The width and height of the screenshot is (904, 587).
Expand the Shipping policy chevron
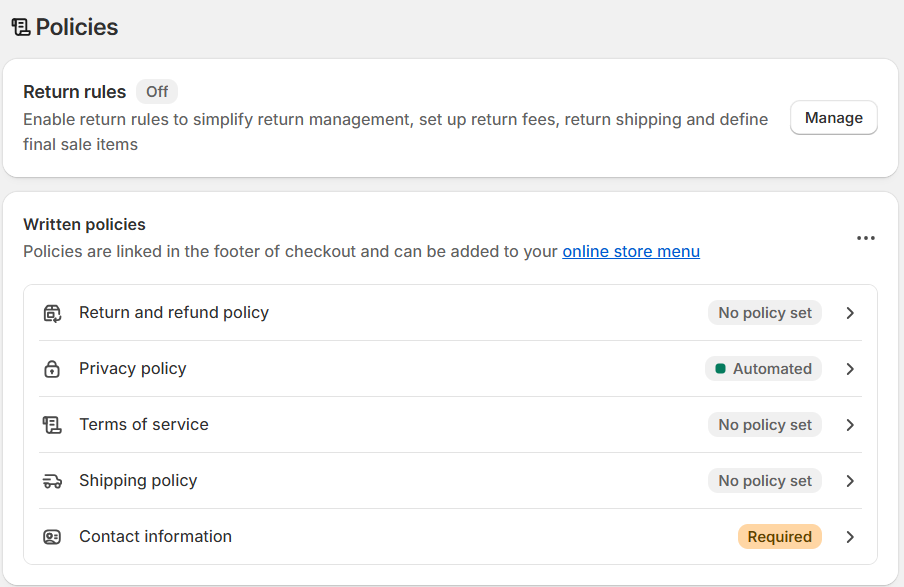point(850,480)
